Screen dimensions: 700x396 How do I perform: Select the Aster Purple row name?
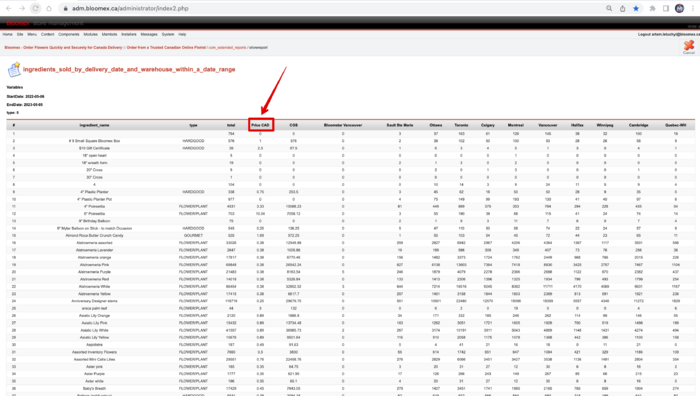94,374
